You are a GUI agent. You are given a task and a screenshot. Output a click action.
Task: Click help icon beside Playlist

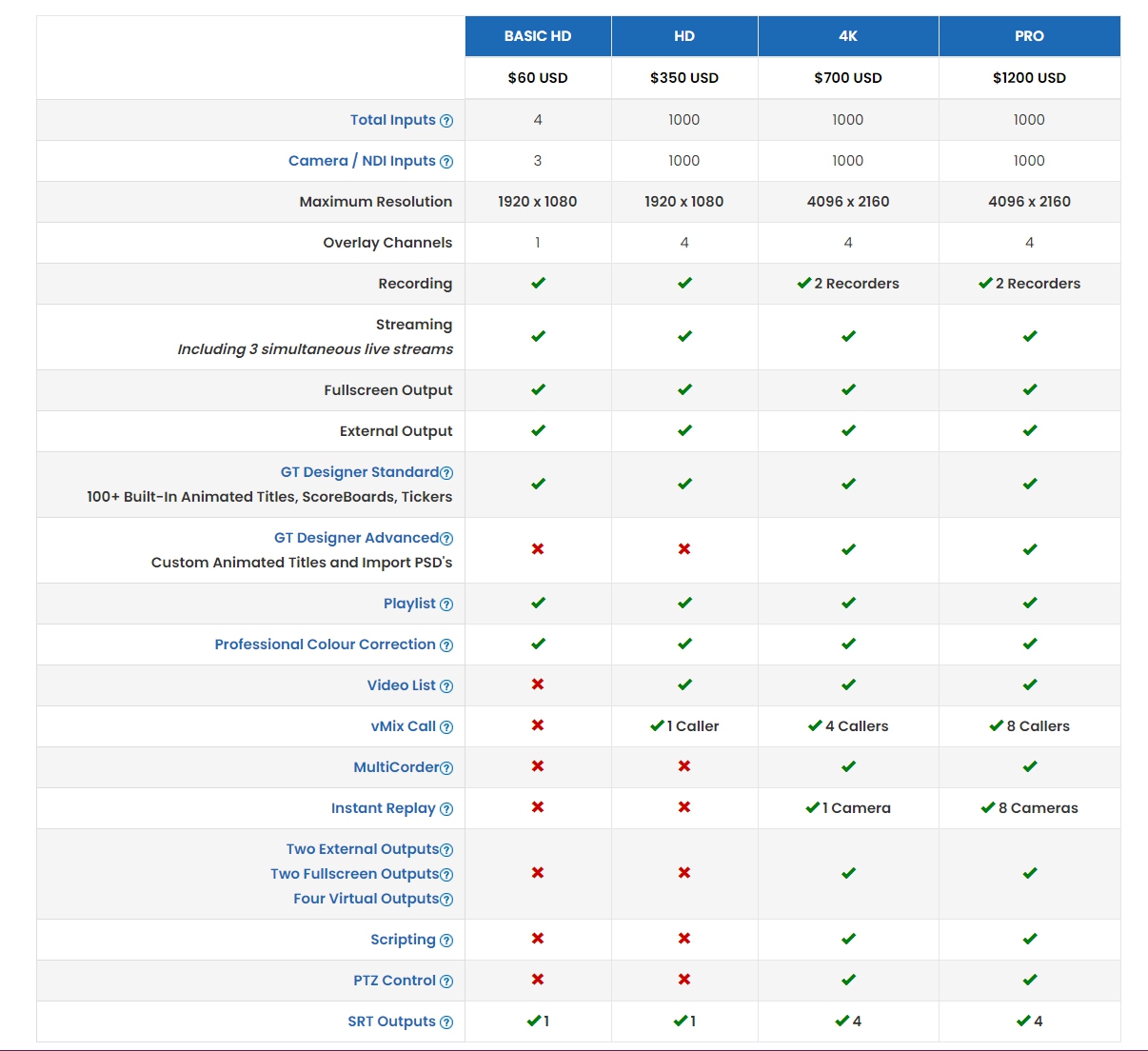(446, 605)
